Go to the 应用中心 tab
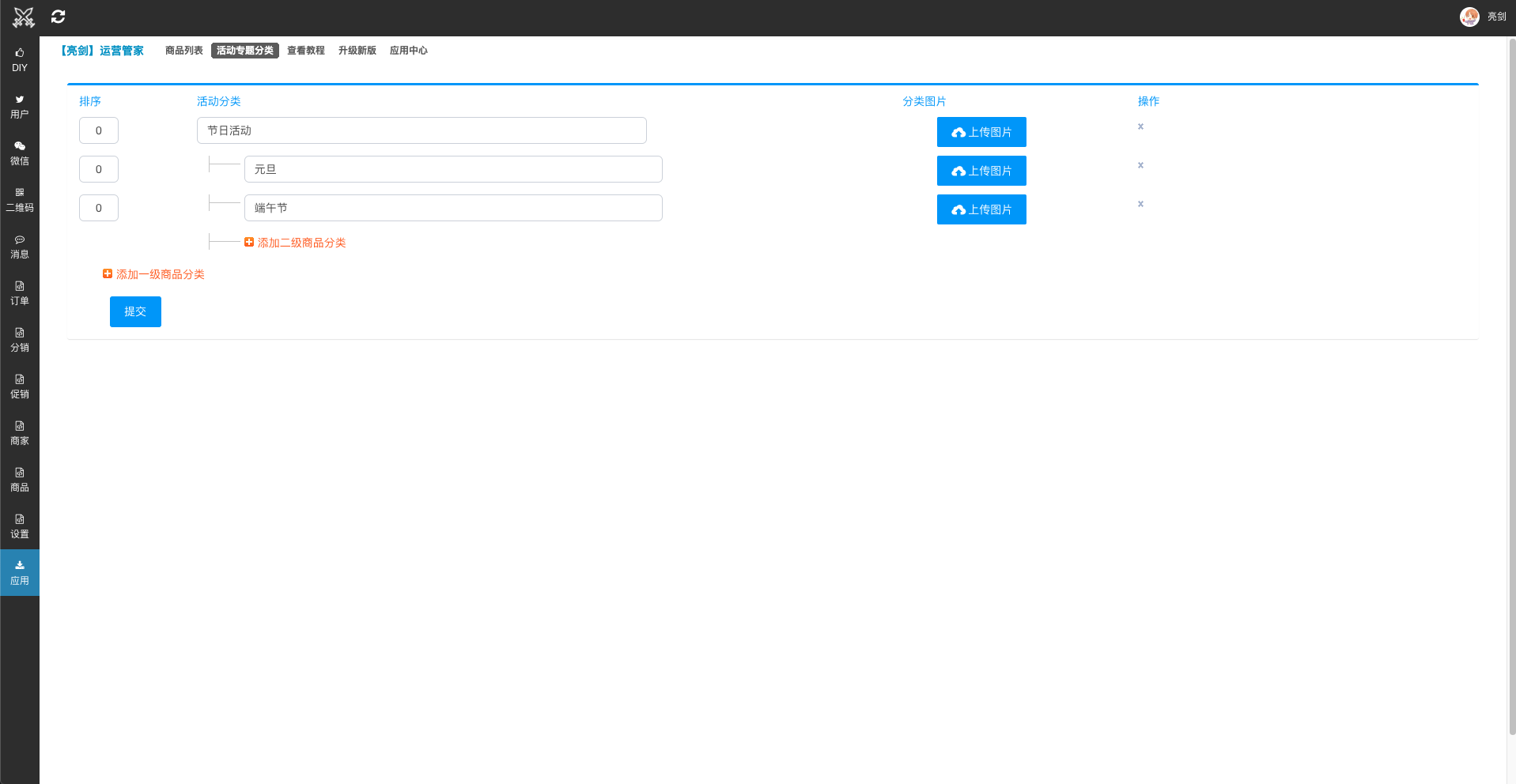Image resolution: width=1516 pixels, height=784 pixels. (409, 51)
